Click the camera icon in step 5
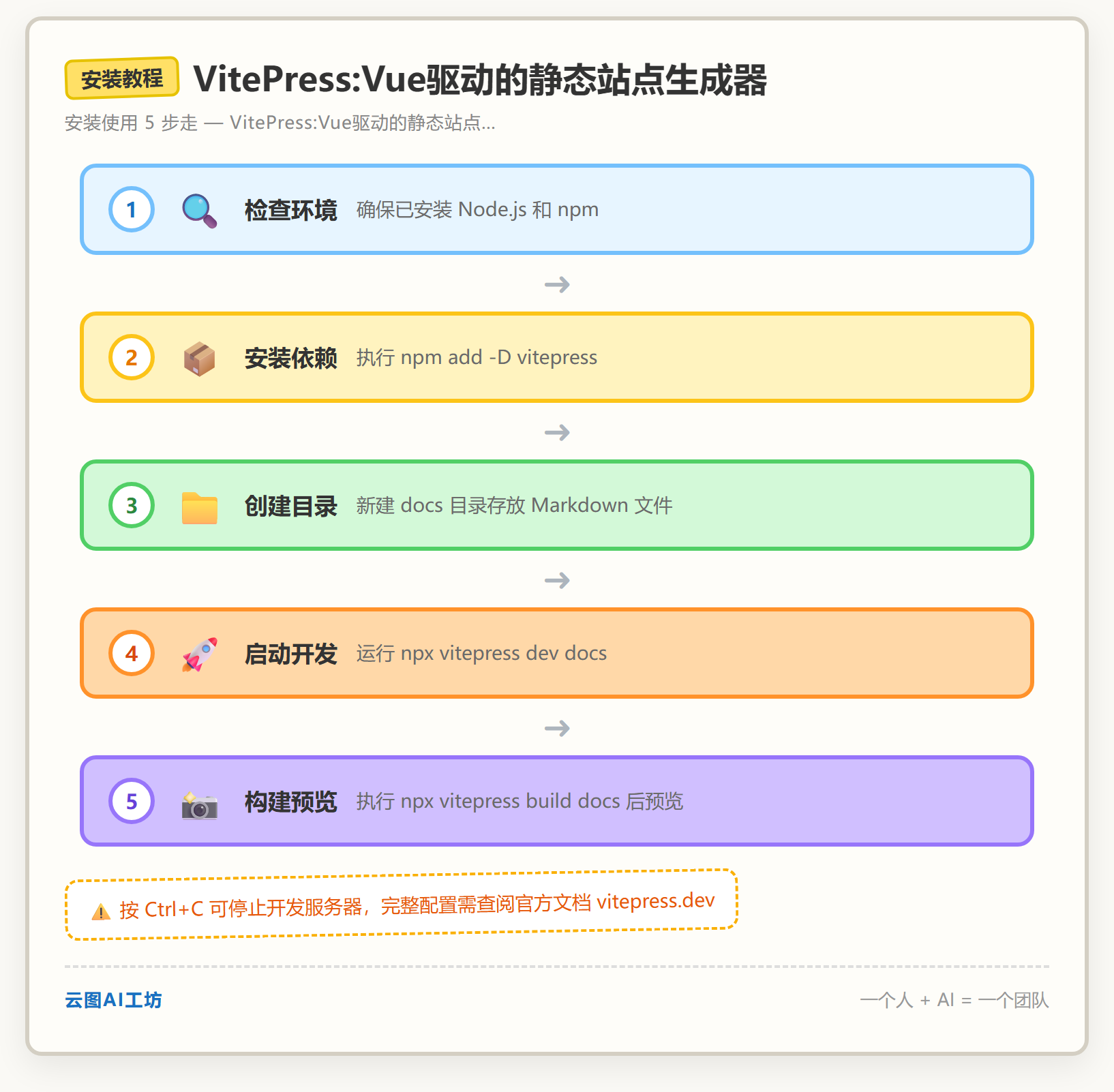1114x1092 pixels. click(199, 804)
